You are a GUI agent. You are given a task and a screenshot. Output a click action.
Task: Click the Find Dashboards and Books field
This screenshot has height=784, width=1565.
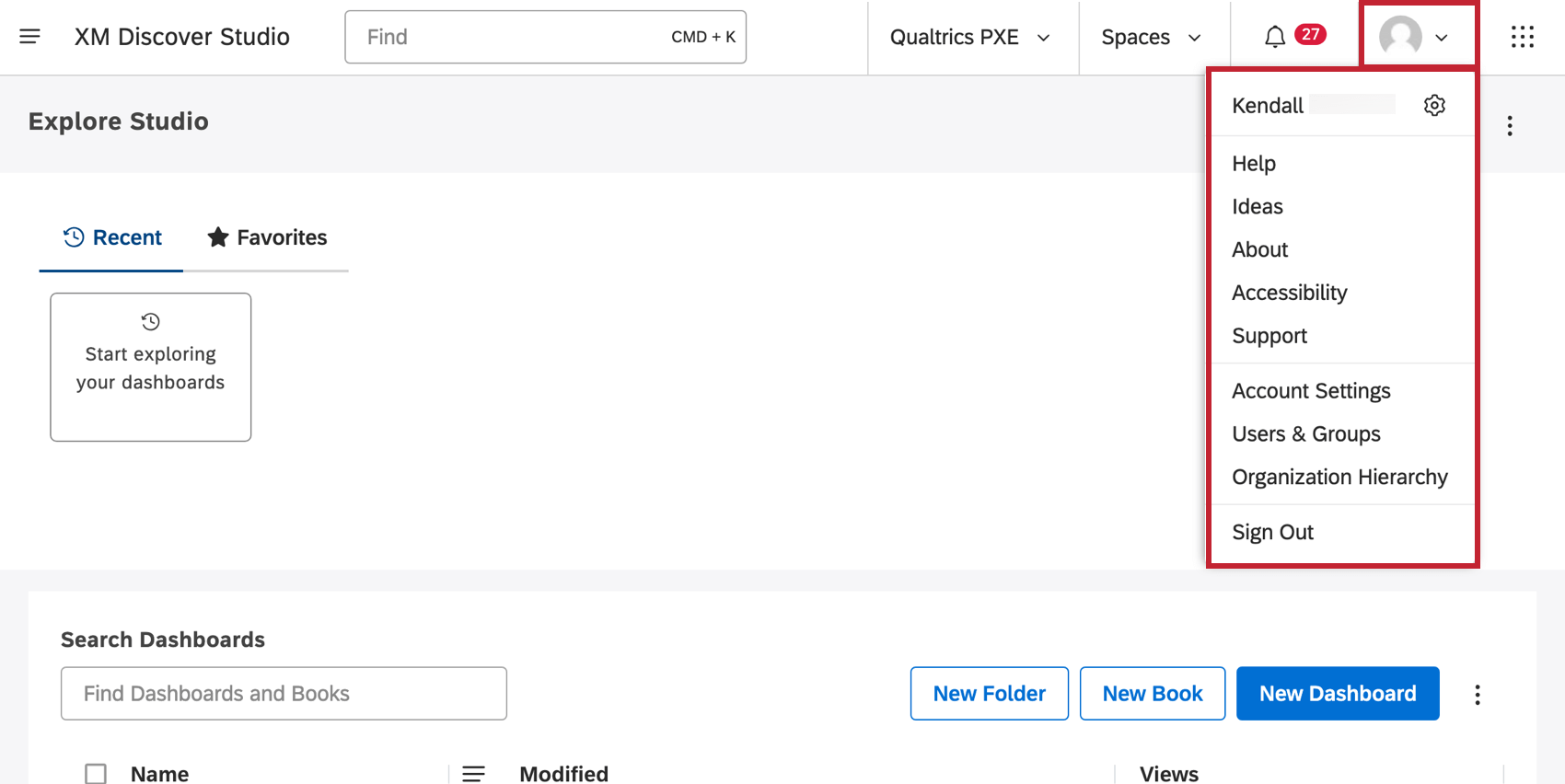(284, 694)
